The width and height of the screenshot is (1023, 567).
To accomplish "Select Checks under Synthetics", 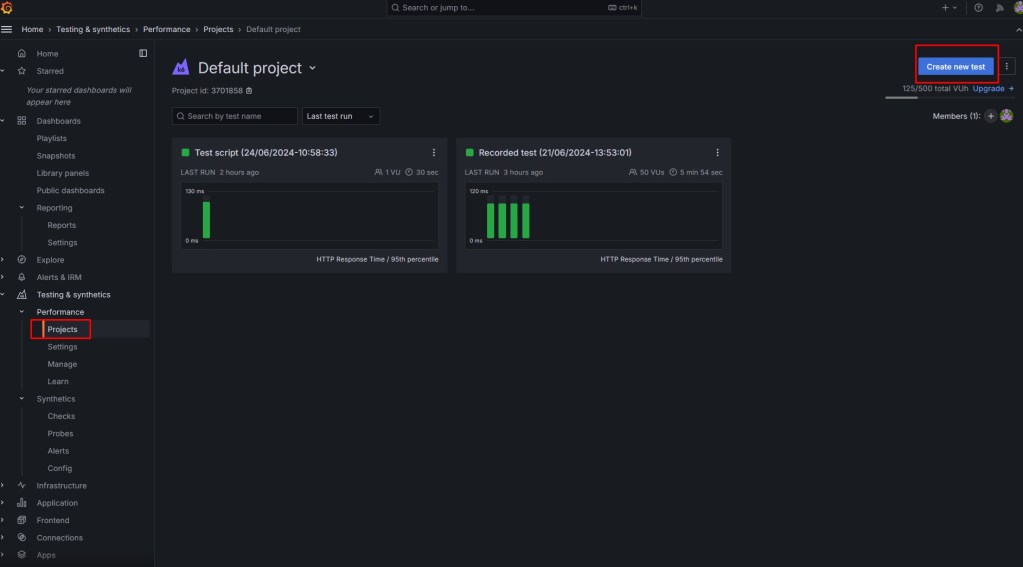I will pyautogui.click(x=61, y=416).
